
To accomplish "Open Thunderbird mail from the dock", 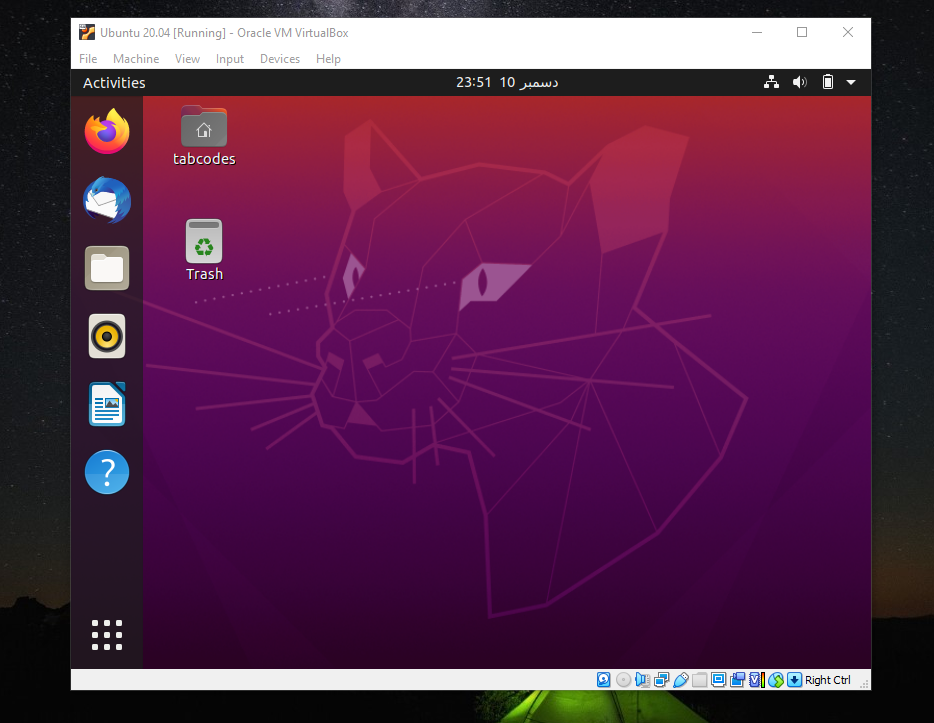I will (106, 200).
